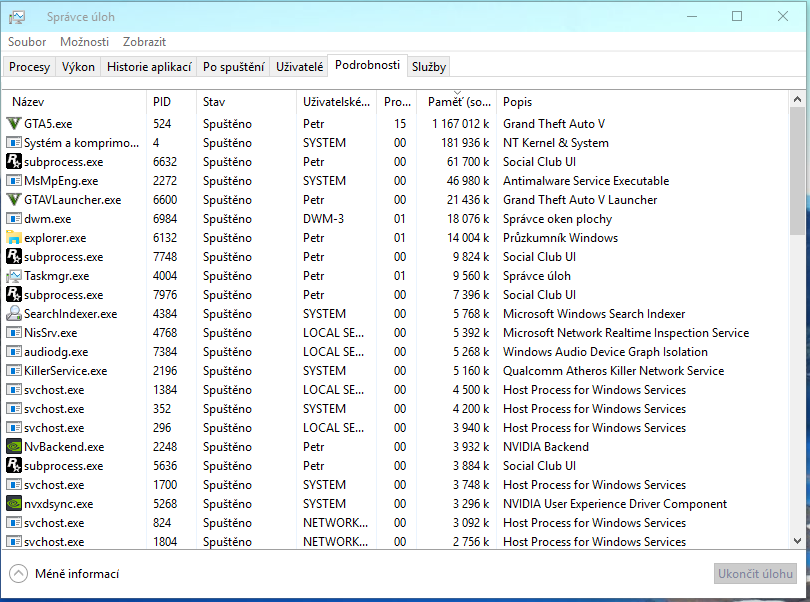Viewport: 810px width, 602px height.
Task: Sort processes by Název column
Action: point(28,102)
